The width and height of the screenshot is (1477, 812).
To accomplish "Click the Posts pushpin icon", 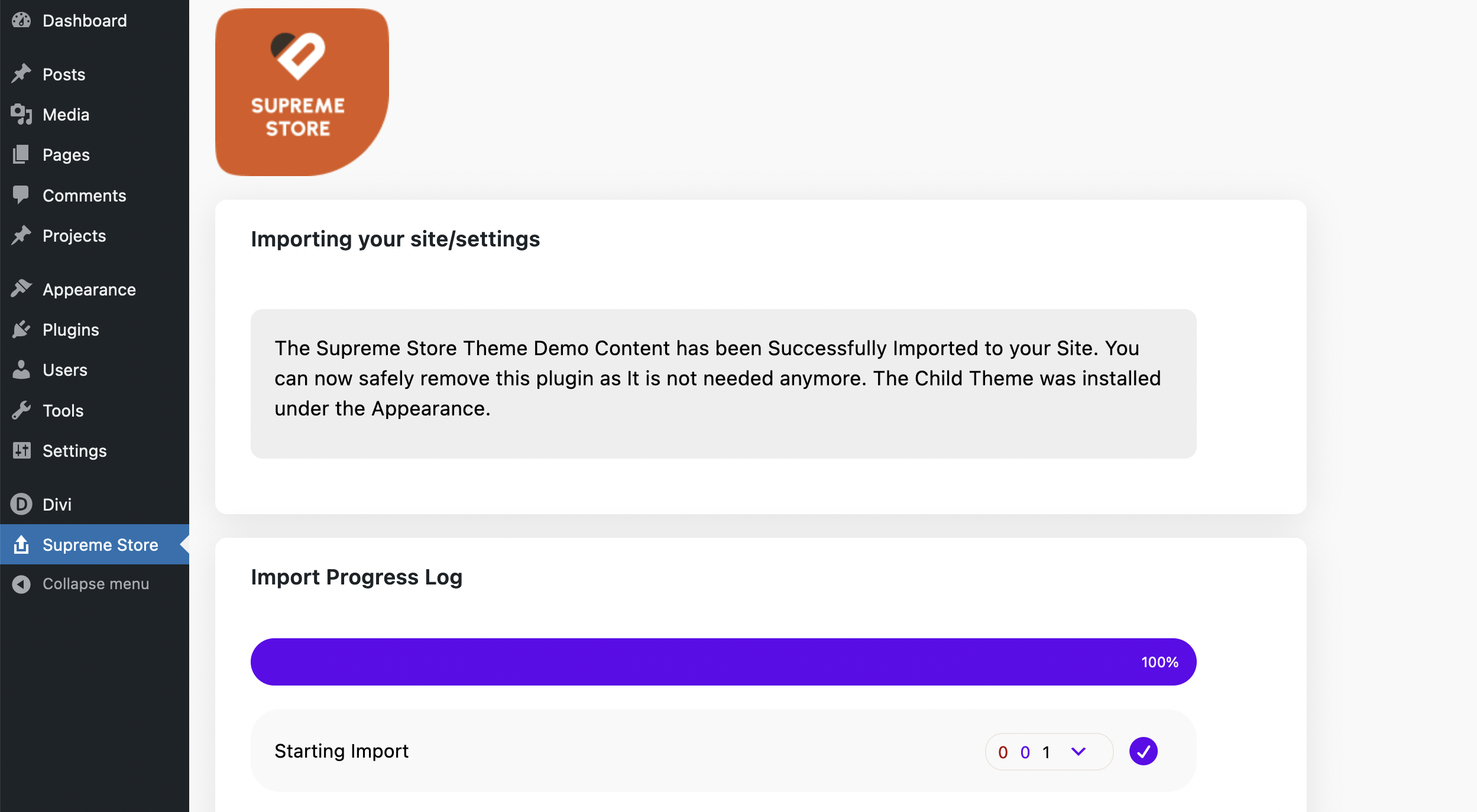I will pyautogui.click(x=21, y=74).
